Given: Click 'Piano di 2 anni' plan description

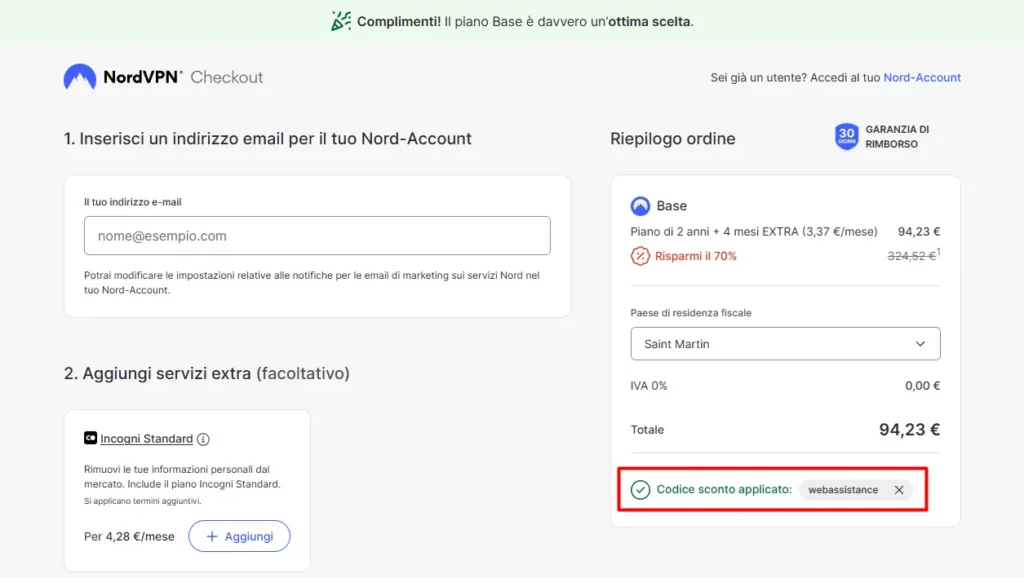Looking at the screenshot, I should coord(754,232).
